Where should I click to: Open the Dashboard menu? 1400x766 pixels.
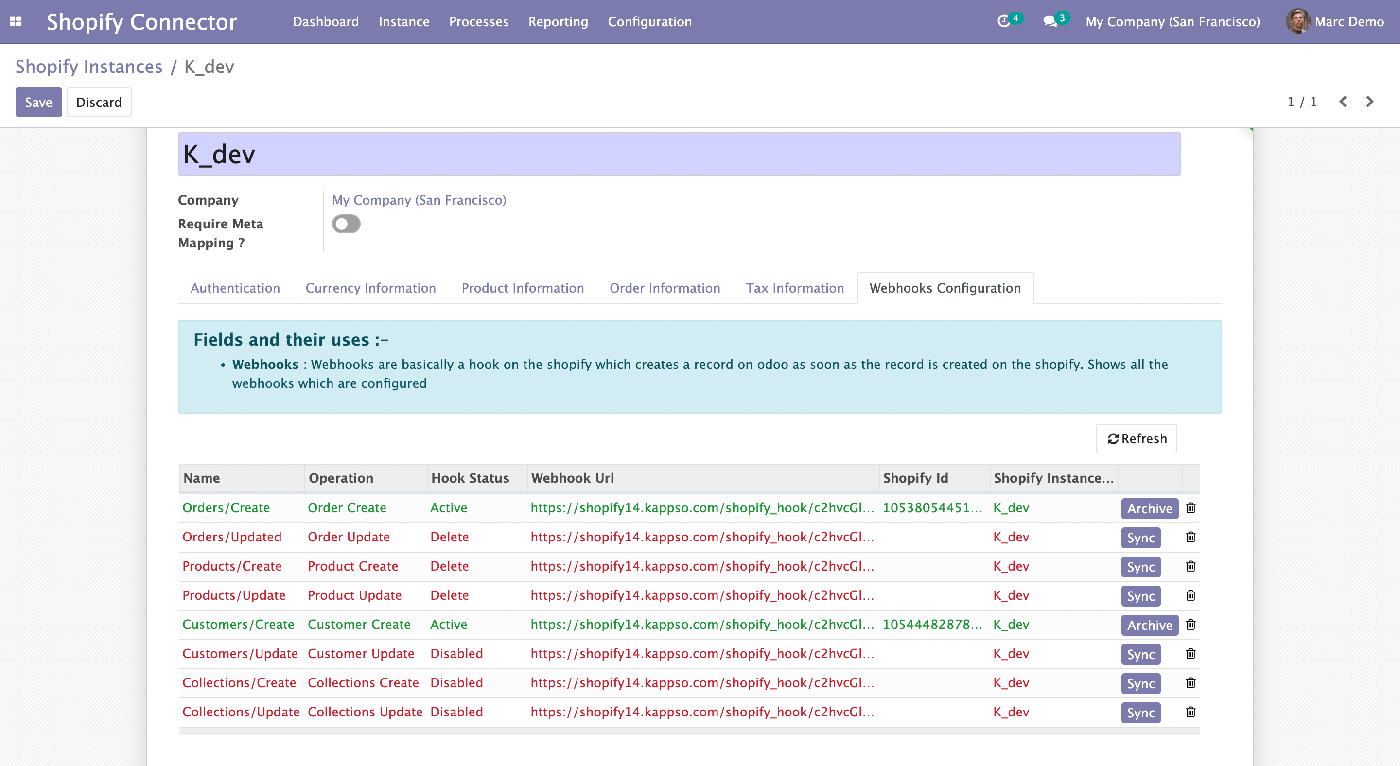pos(326,22)
